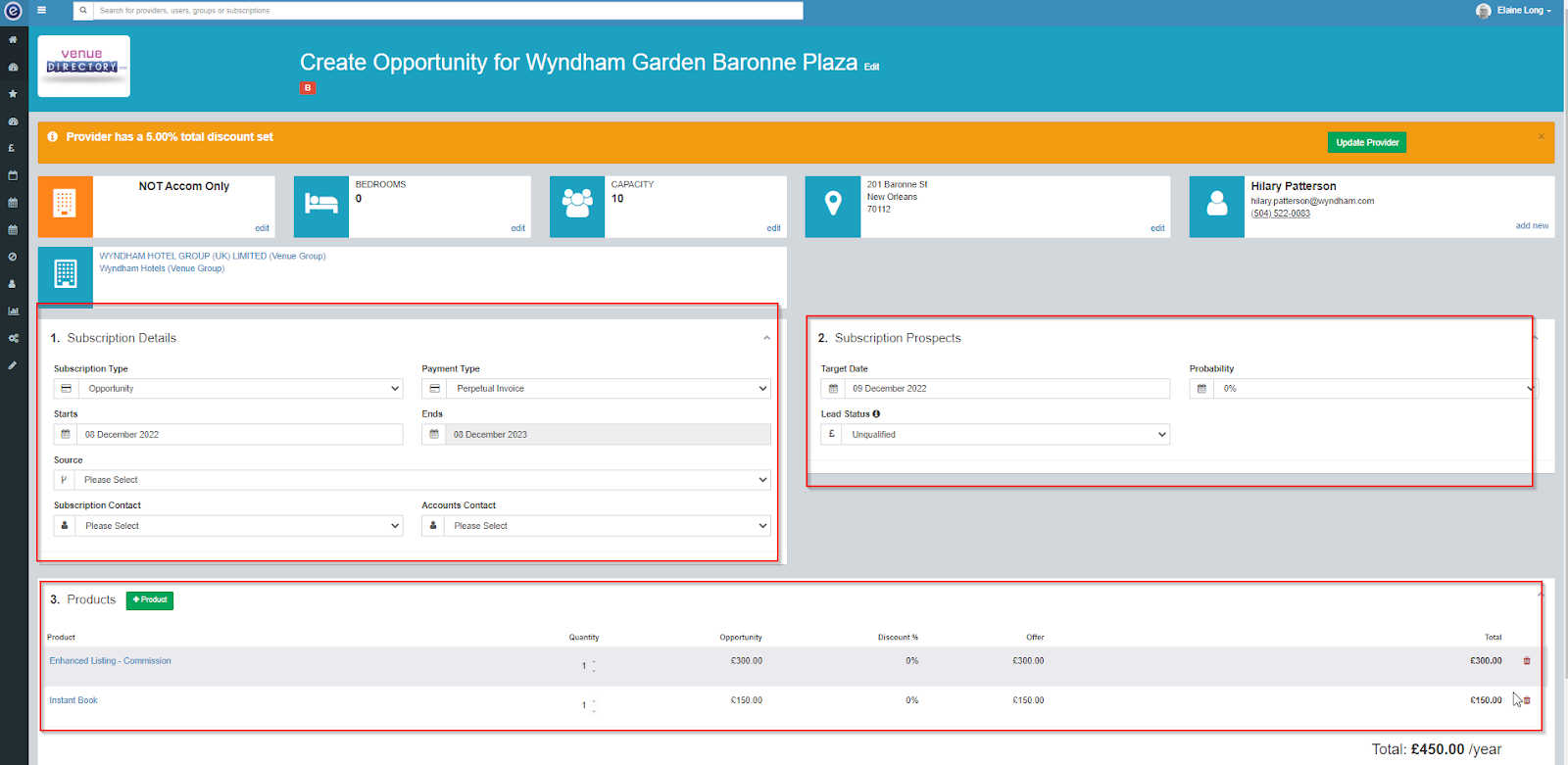Click edit on the address tile

[1157, 228]
